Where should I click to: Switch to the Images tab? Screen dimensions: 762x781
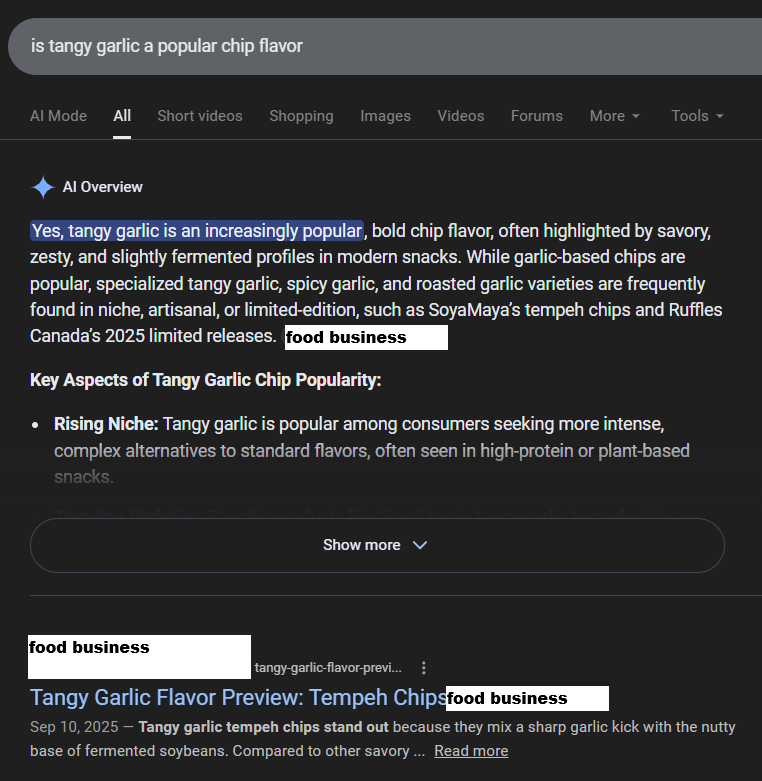(385, 116)
